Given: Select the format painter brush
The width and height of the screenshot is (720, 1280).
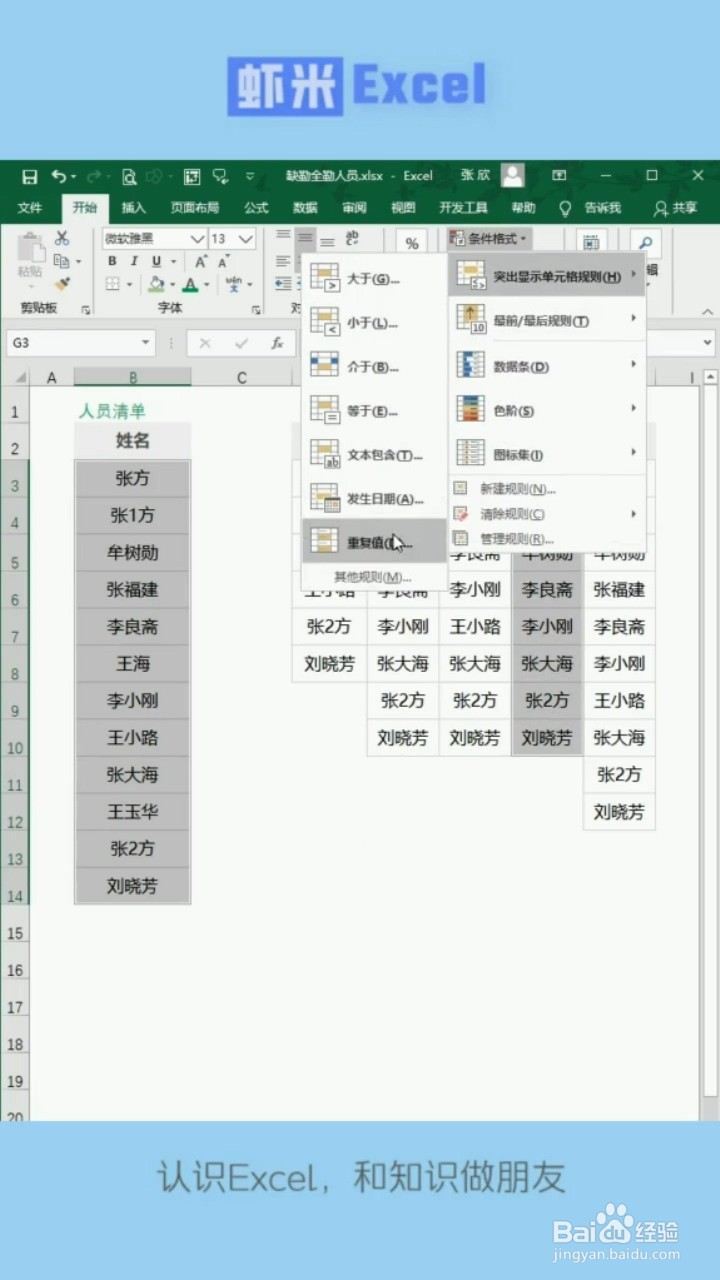Looking at the screenshot, I should point(62,284).
